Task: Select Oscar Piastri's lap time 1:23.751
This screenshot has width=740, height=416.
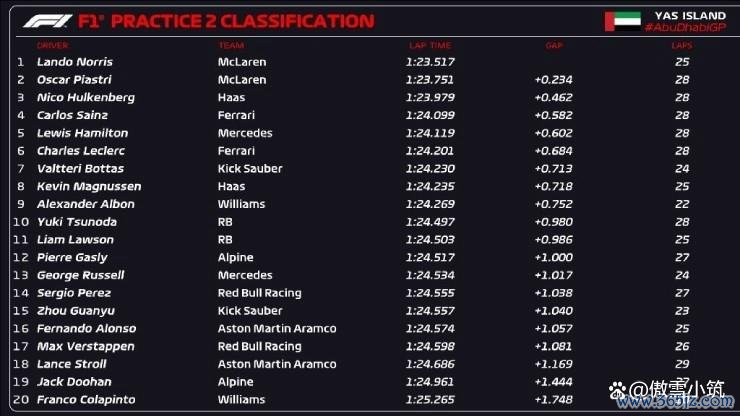Action: [x=430, y=80]
